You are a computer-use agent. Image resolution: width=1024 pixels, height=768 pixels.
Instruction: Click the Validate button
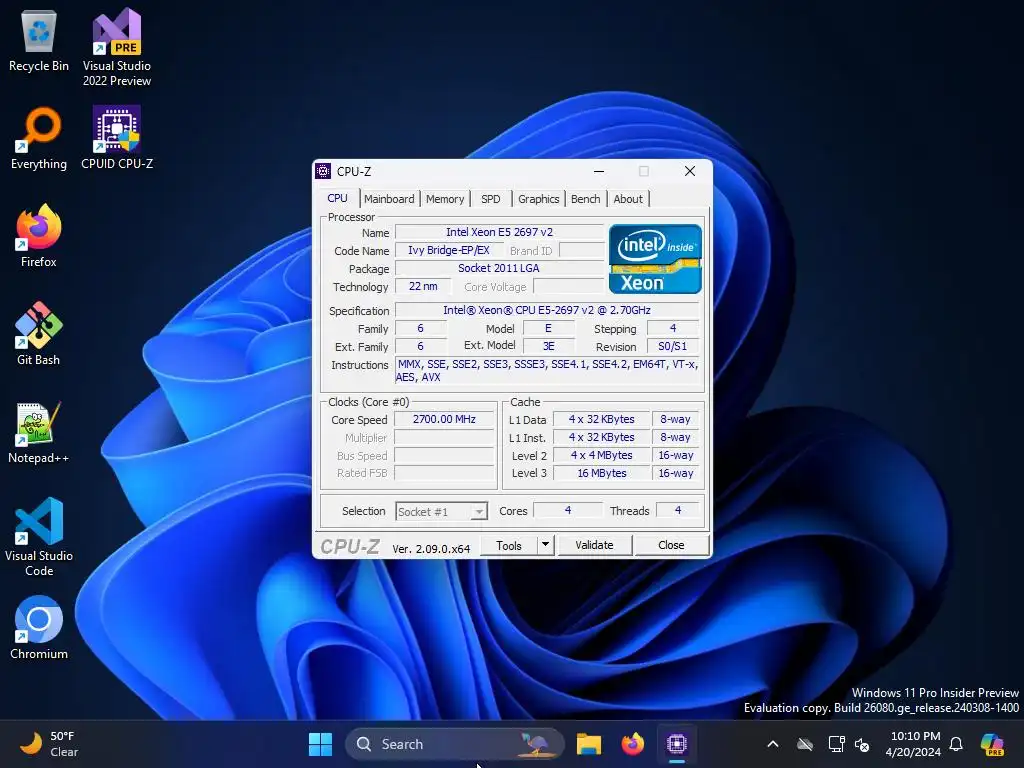(594, 545)
